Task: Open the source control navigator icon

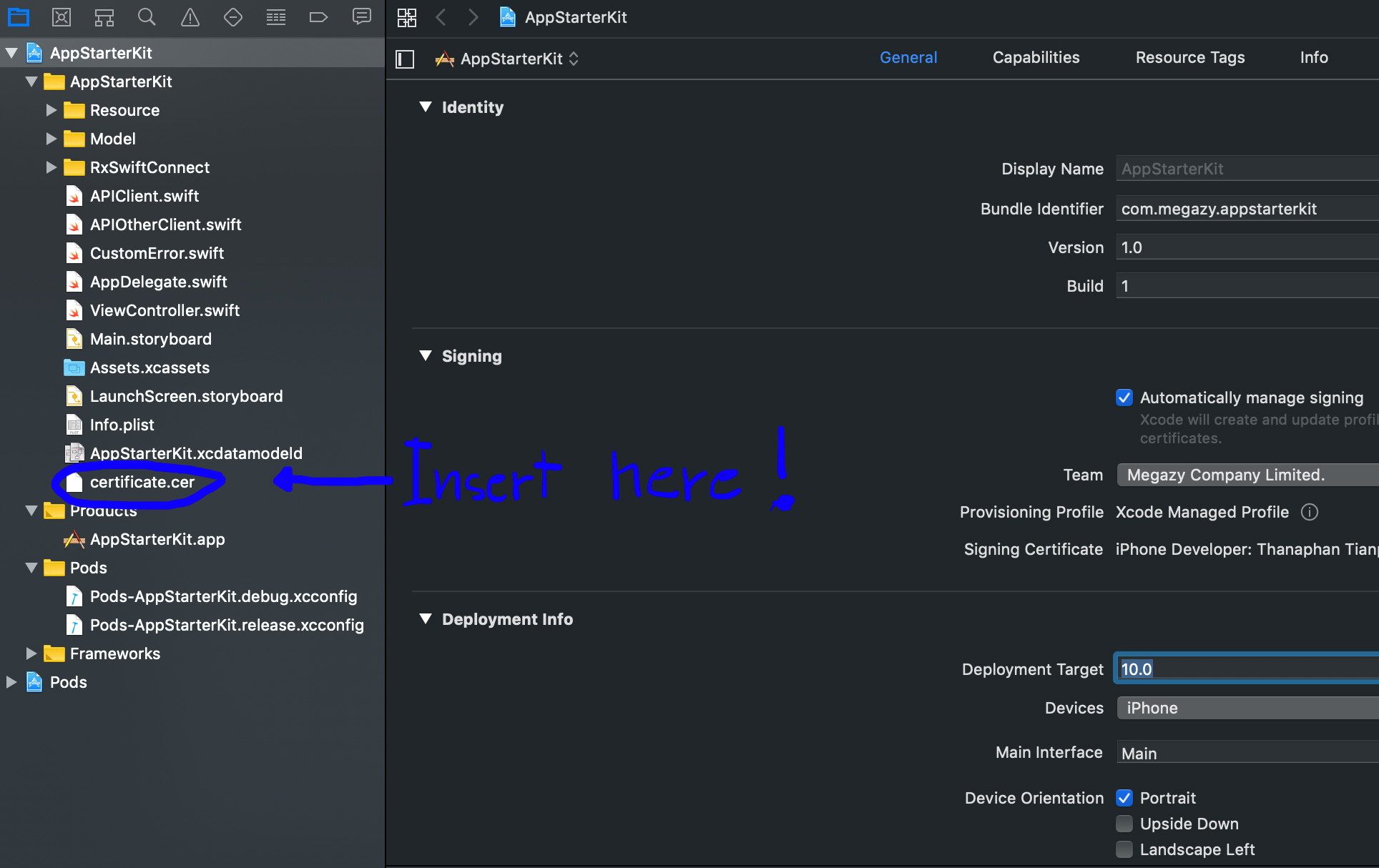Action: [62, 17]
